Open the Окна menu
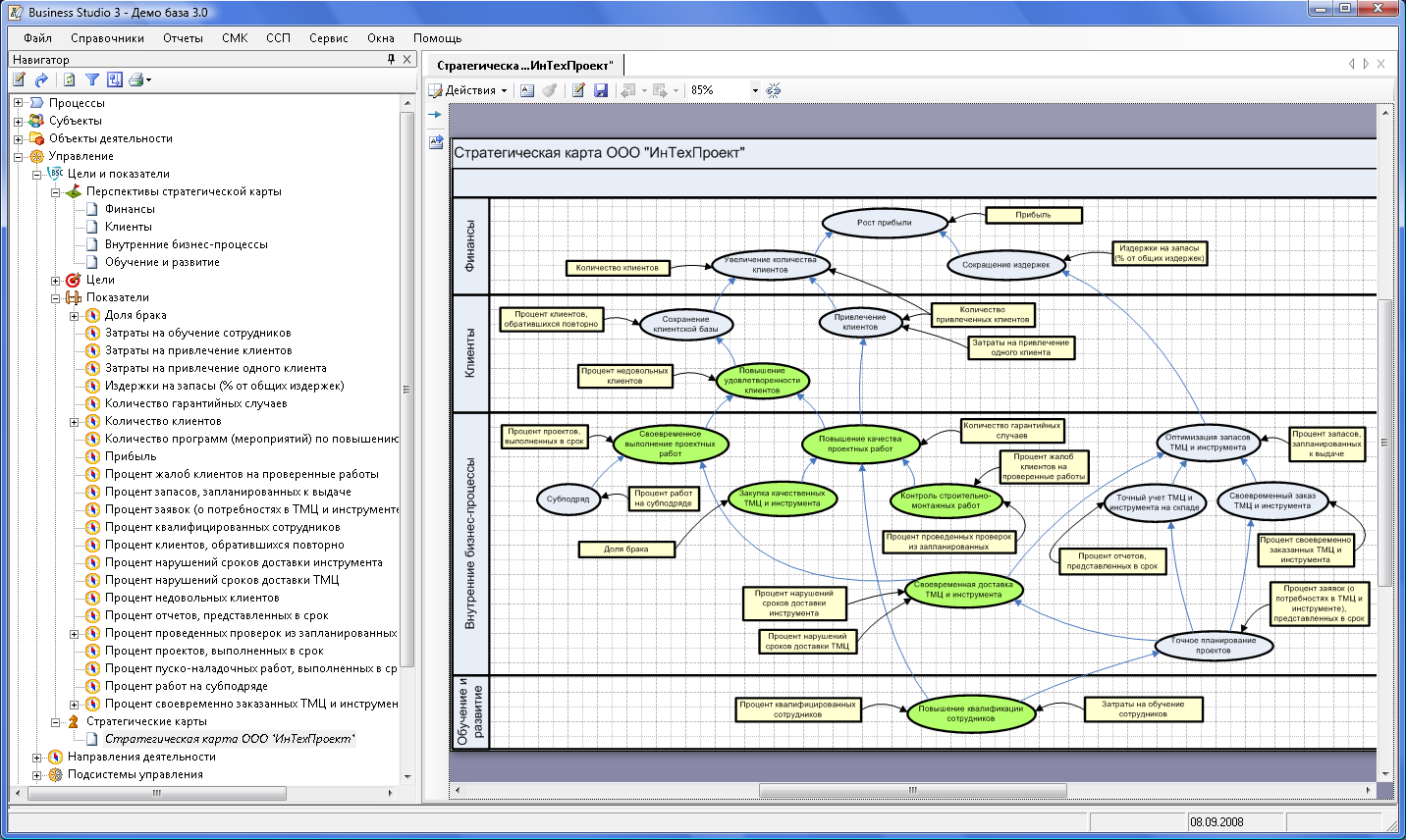 coord(381,38)
